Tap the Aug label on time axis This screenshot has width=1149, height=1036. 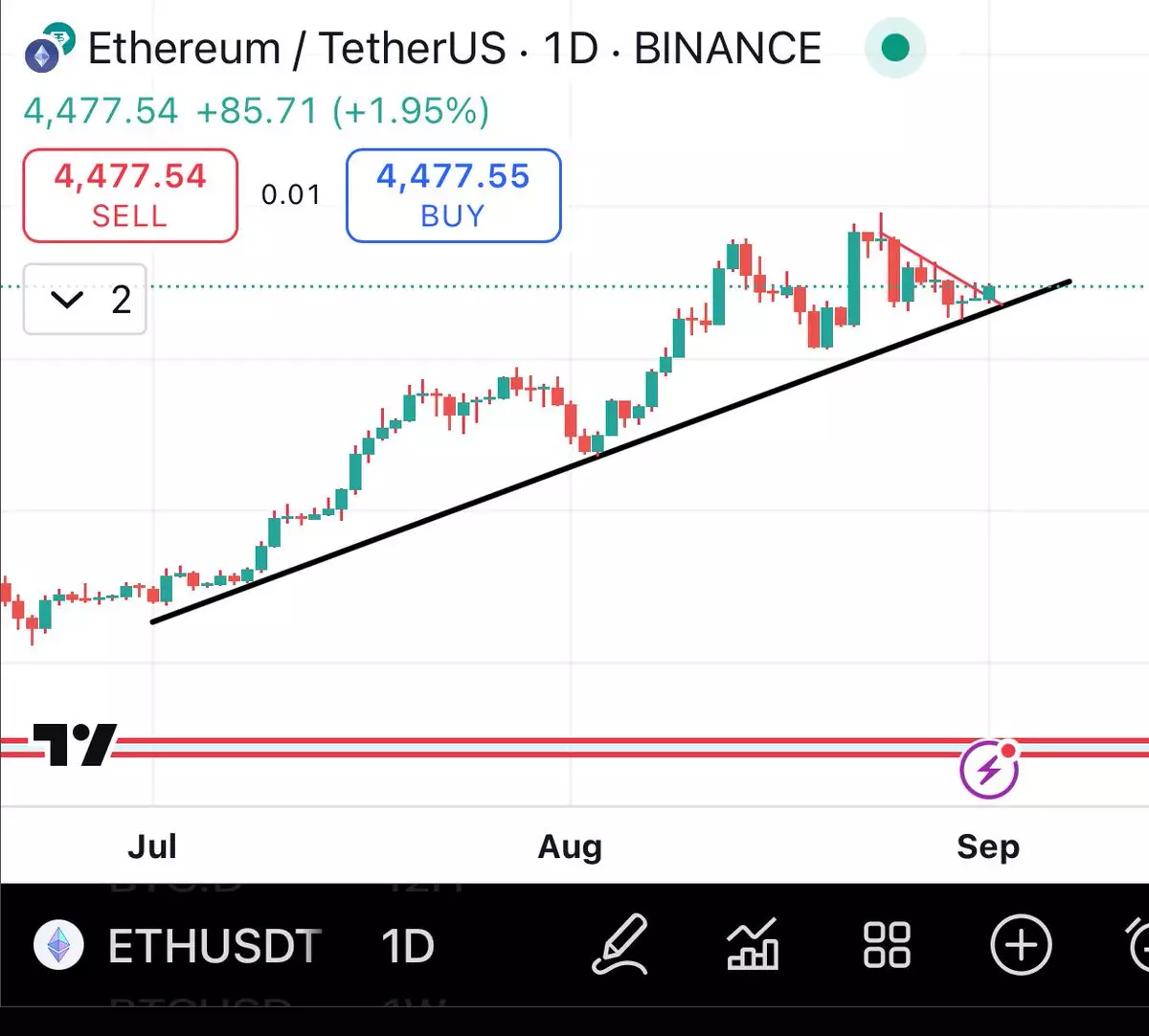point(570,846)
